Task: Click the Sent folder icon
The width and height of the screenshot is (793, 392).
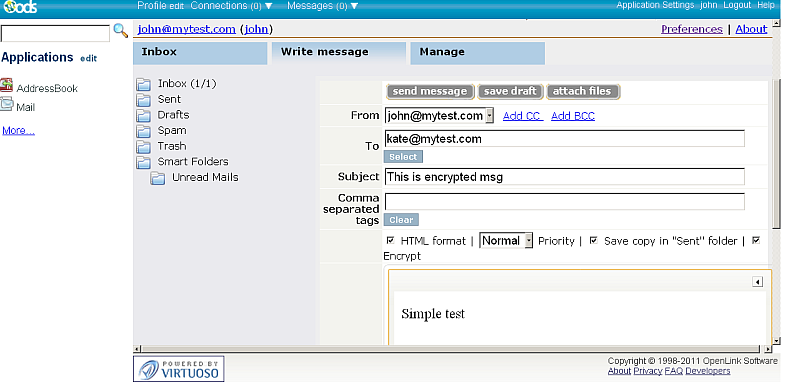Action: 144,100
